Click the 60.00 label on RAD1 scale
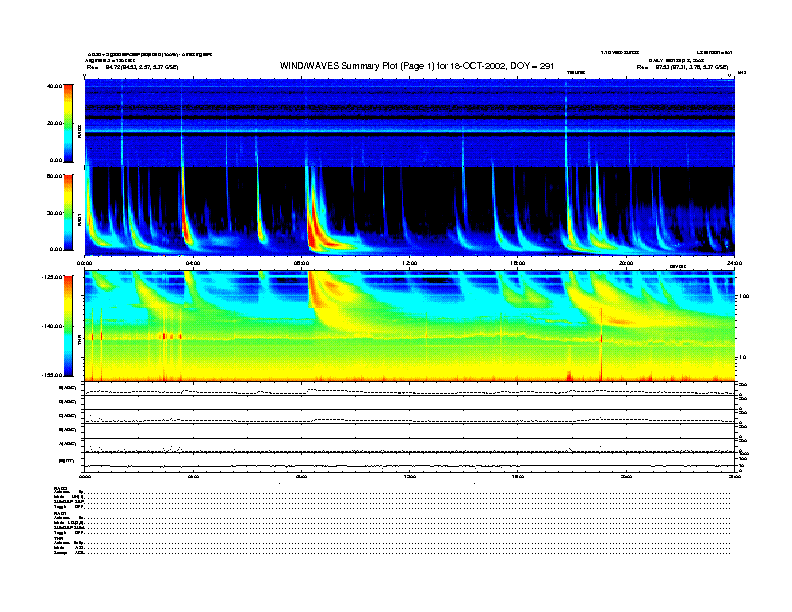The image size is (792, 612). tap(54, 176)
